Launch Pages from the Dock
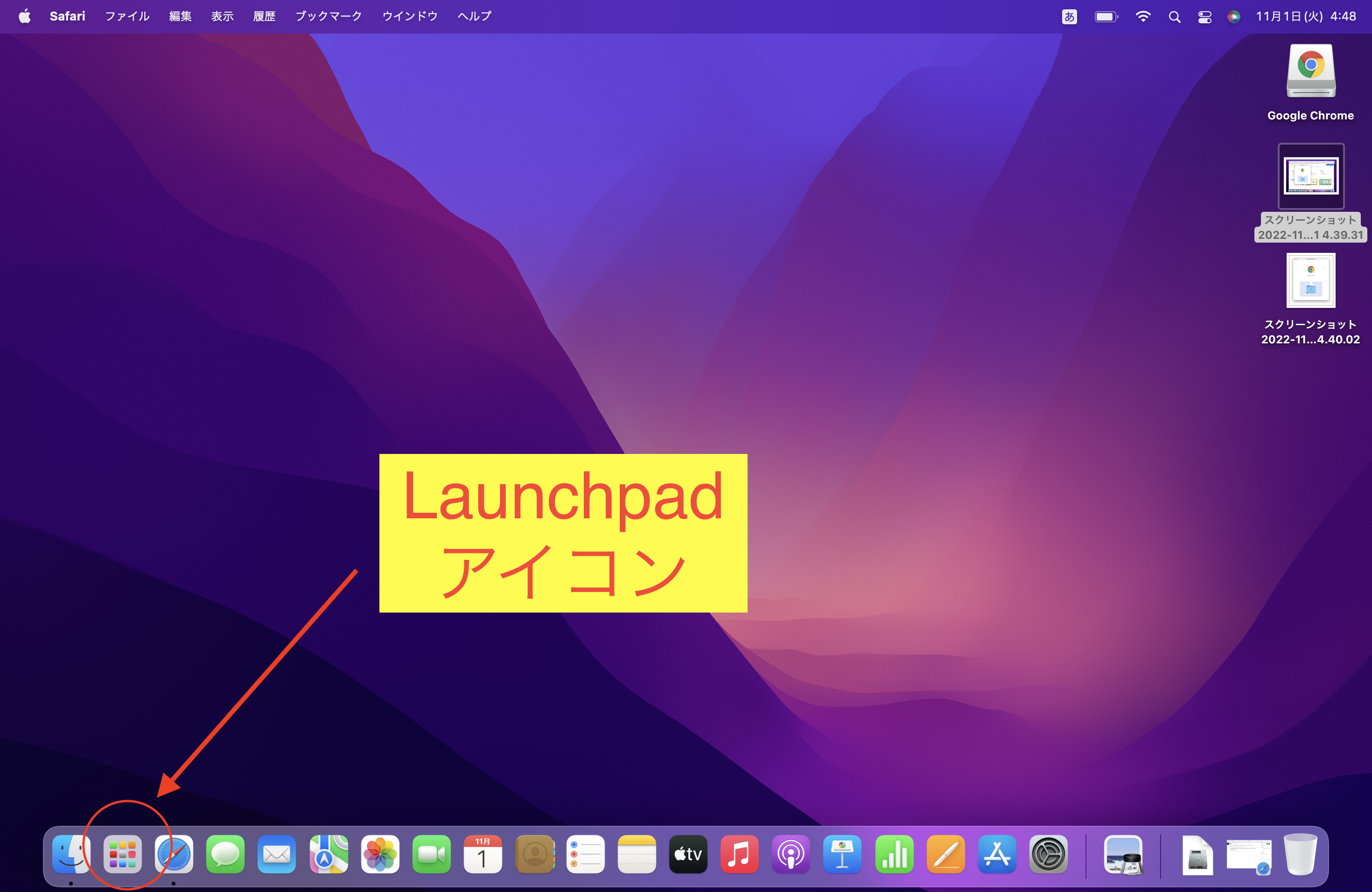The height and width of the screenshot is (892, 1372). coord(945,854)
